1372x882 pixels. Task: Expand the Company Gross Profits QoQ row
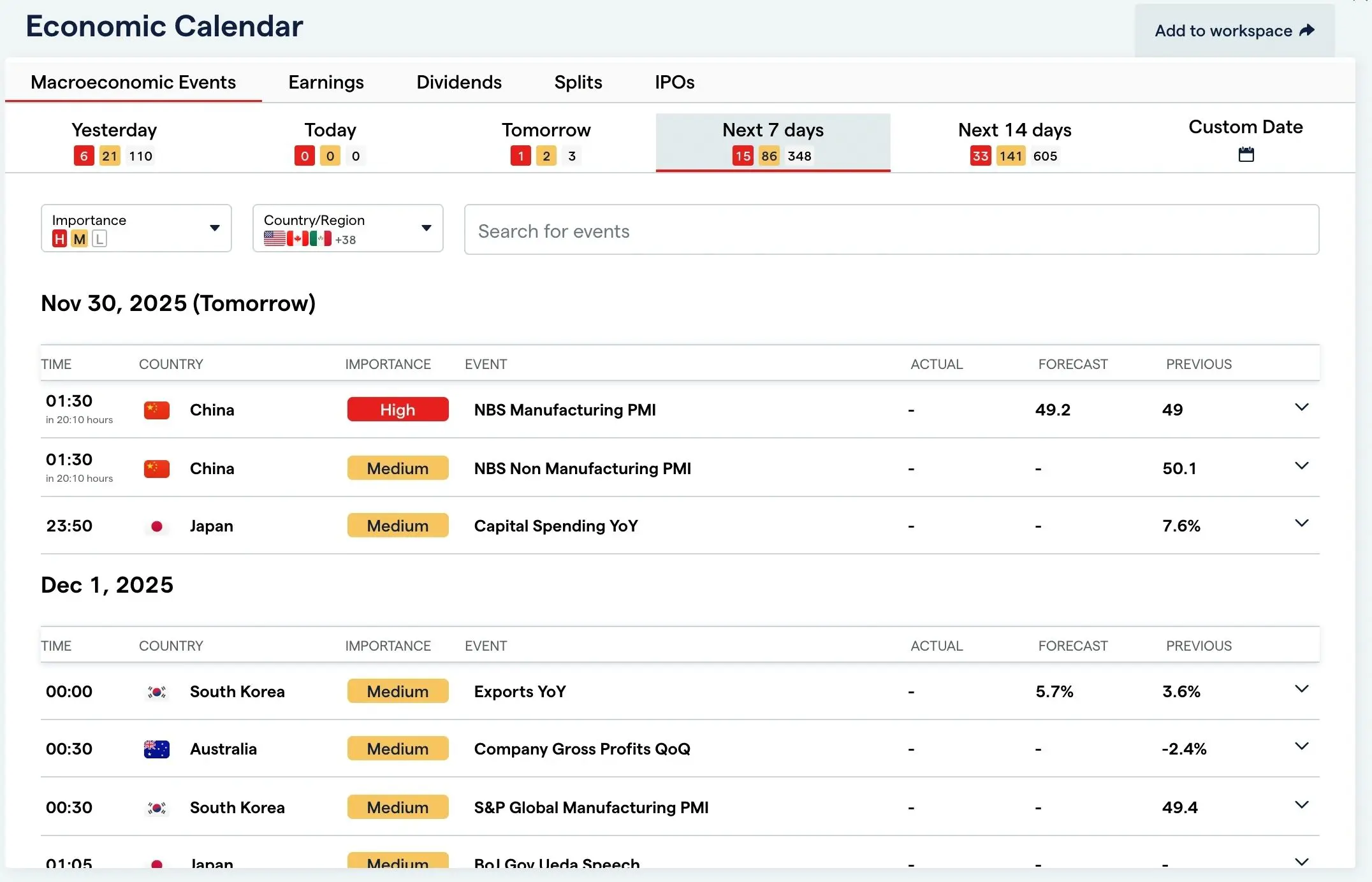(1301, 746)
